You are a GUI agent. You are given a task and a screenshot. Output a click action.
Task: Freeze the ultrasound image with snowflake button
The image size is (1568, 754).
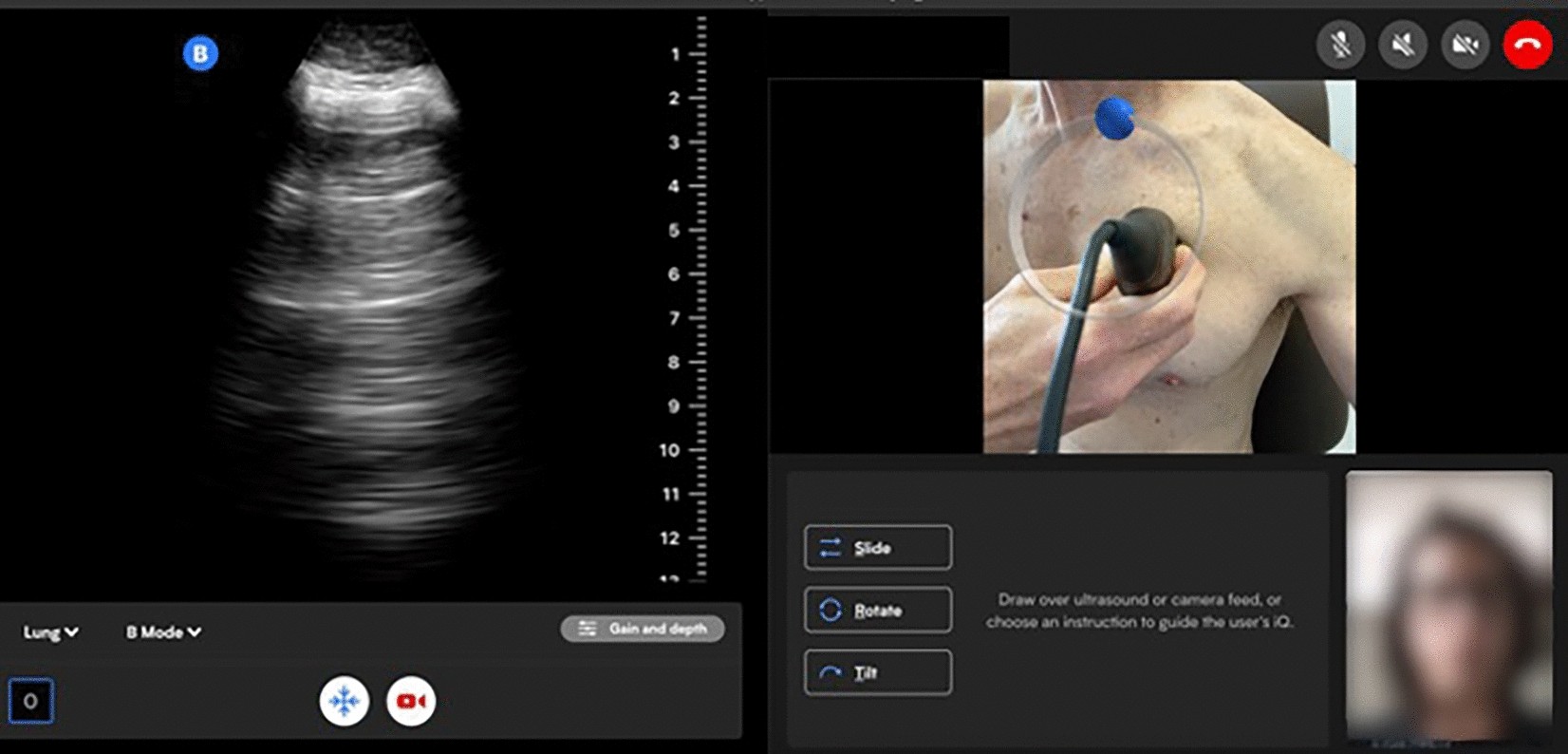point(344,701)
